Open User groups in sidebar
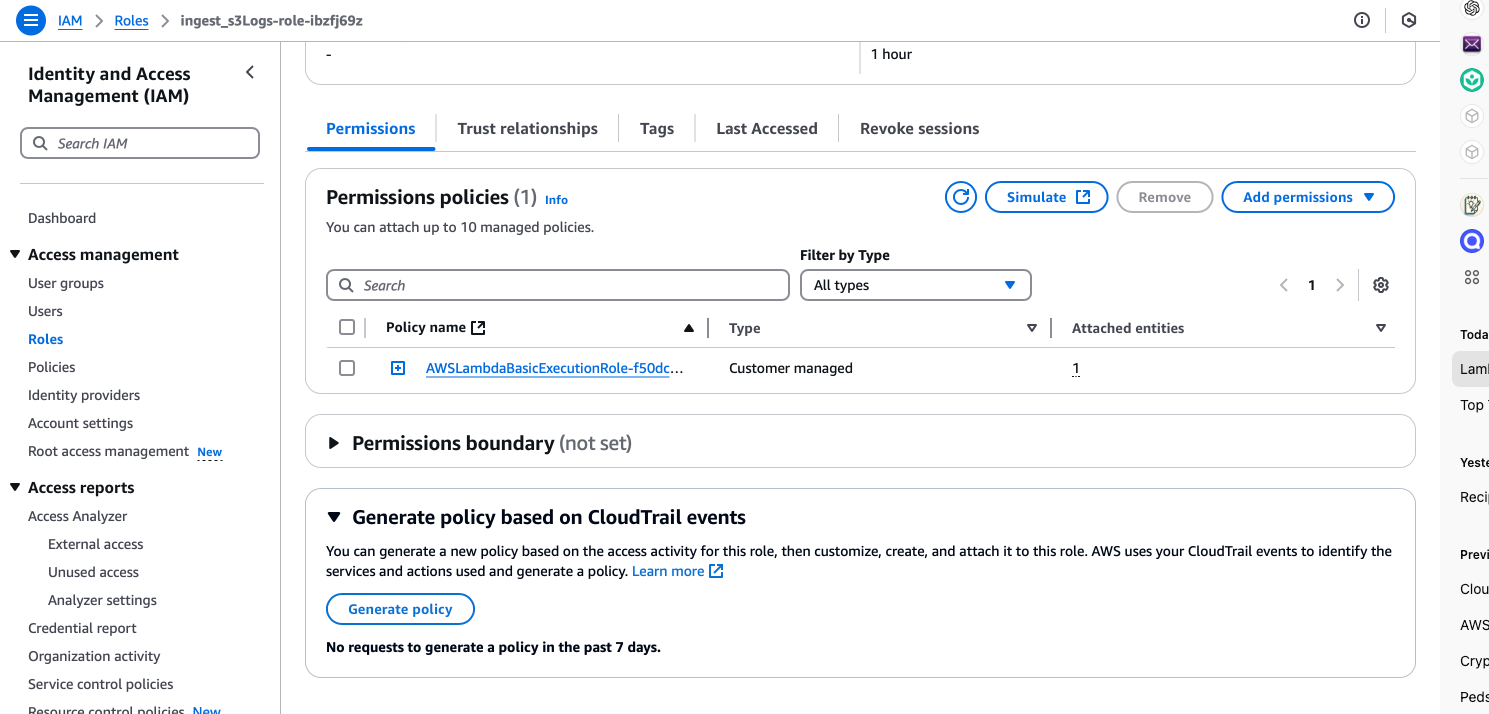Viewport: 1489px width, 714px height. tap(66, 283)
